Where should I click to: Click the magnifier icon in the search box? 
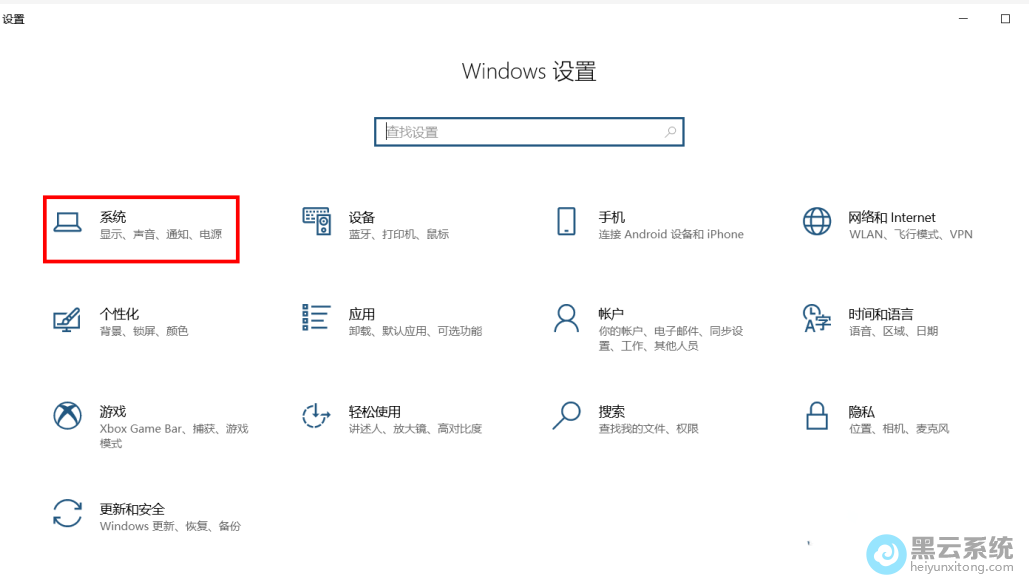click(x=669, y=131)
